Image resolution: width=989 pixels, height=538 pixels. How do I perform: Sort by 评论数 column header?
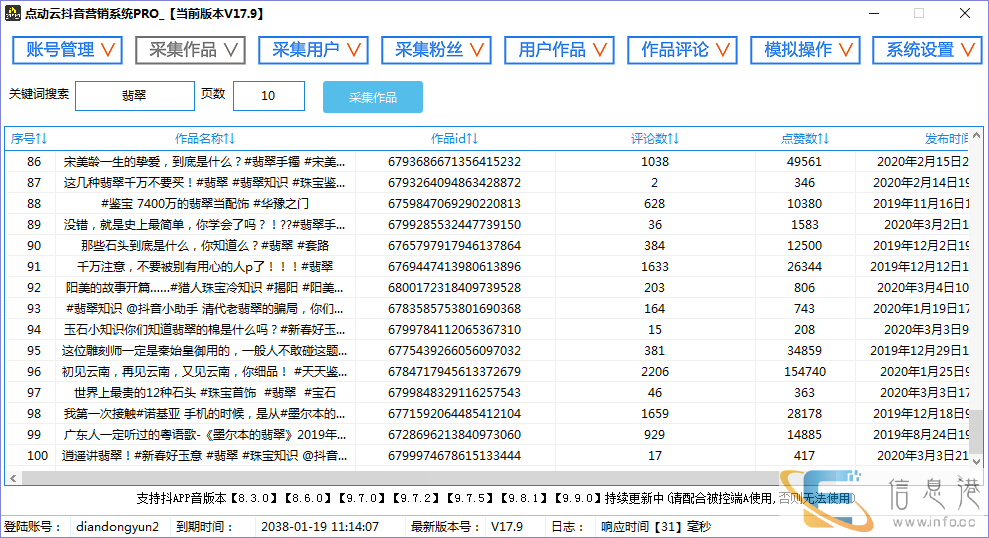tap(655, 139)
